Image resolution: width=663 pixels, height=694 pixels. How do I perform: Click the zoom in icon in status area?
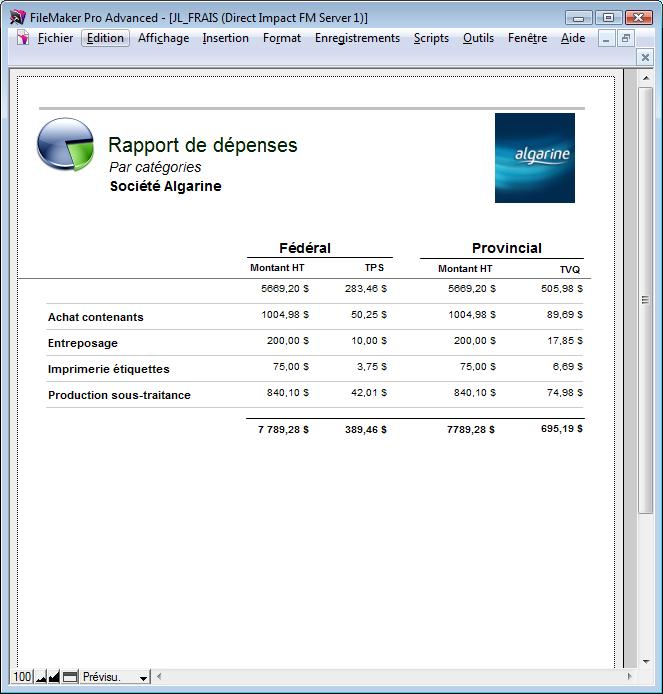[x=54, y=677]
